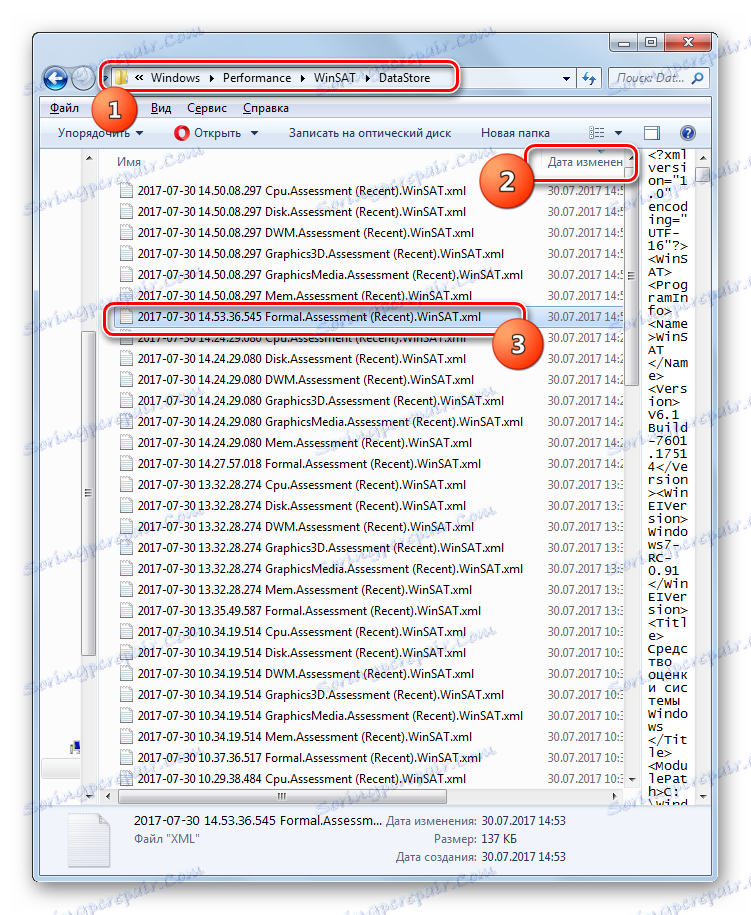Click the navigation pane scroll-up arrow
Viewport: 751px width, 915px height.
coord(89,158)
